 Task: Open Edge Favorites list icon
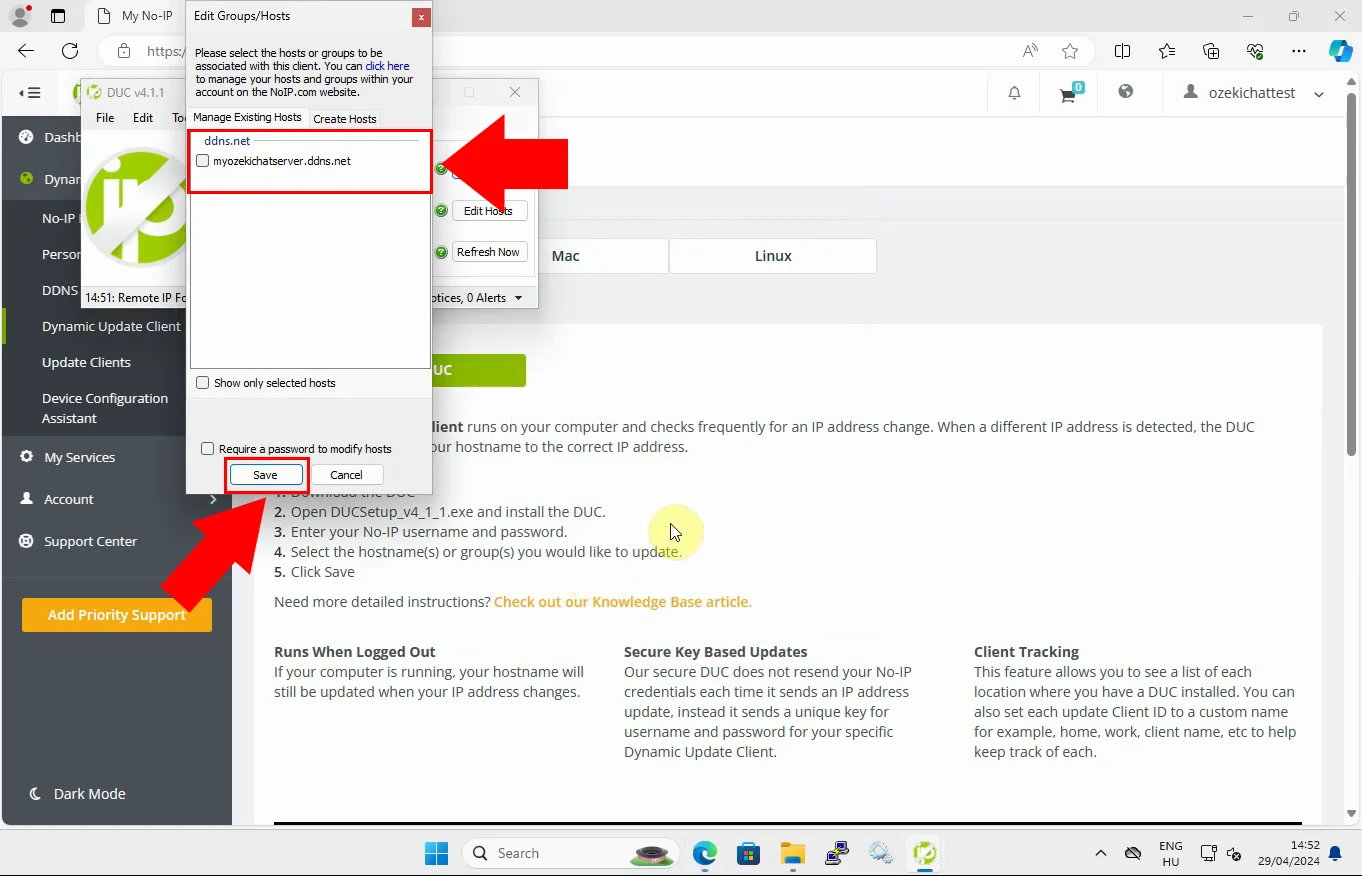tap(1167, 51)
